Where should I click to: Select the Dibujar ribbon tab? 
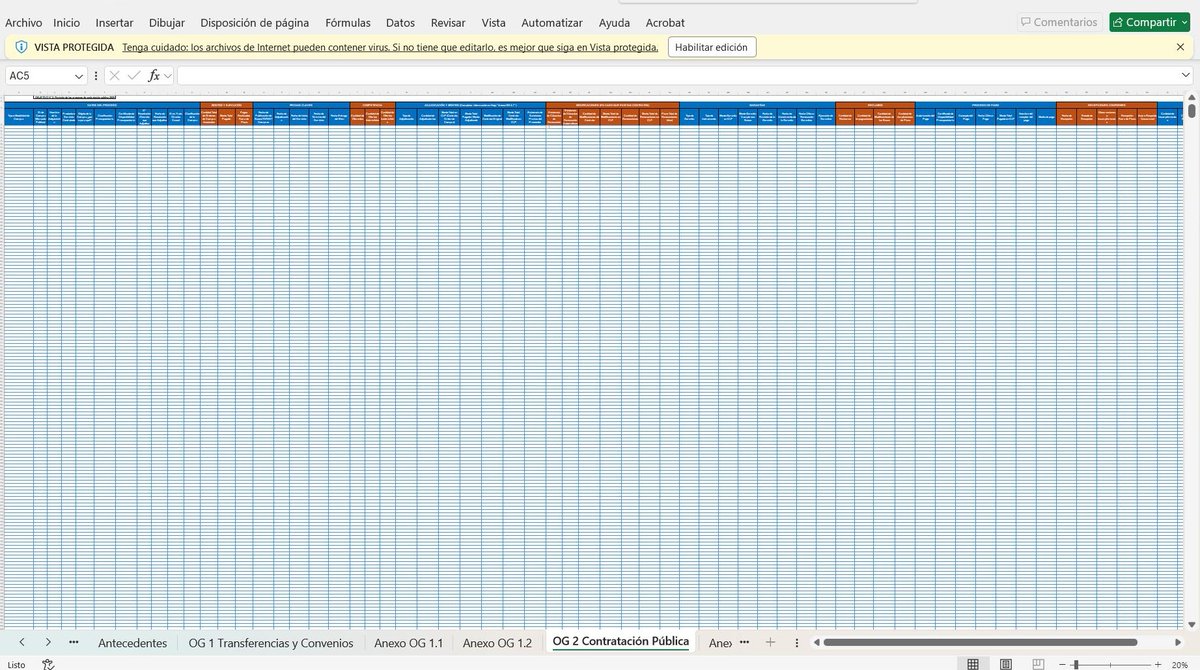click(x=167, y=22)
